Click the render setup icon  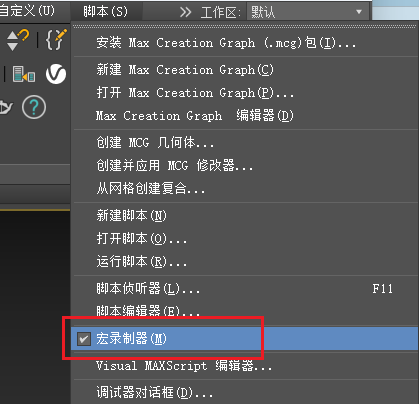coord(23,74)
